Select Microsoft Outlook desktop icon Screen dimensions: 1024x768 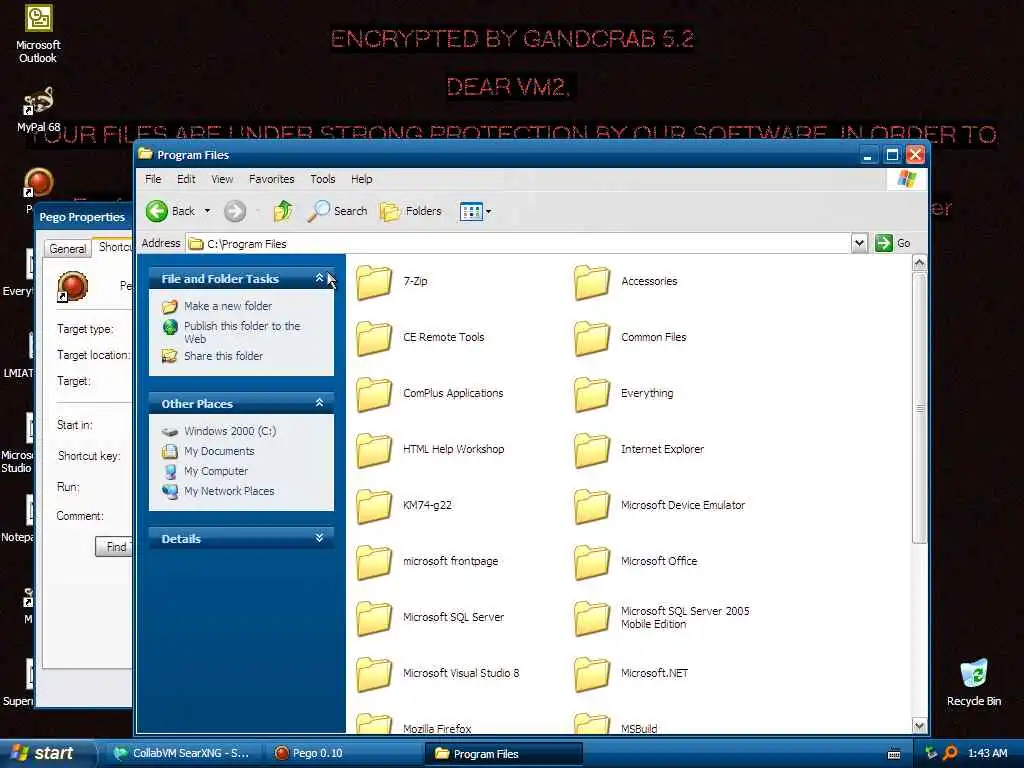38,34
